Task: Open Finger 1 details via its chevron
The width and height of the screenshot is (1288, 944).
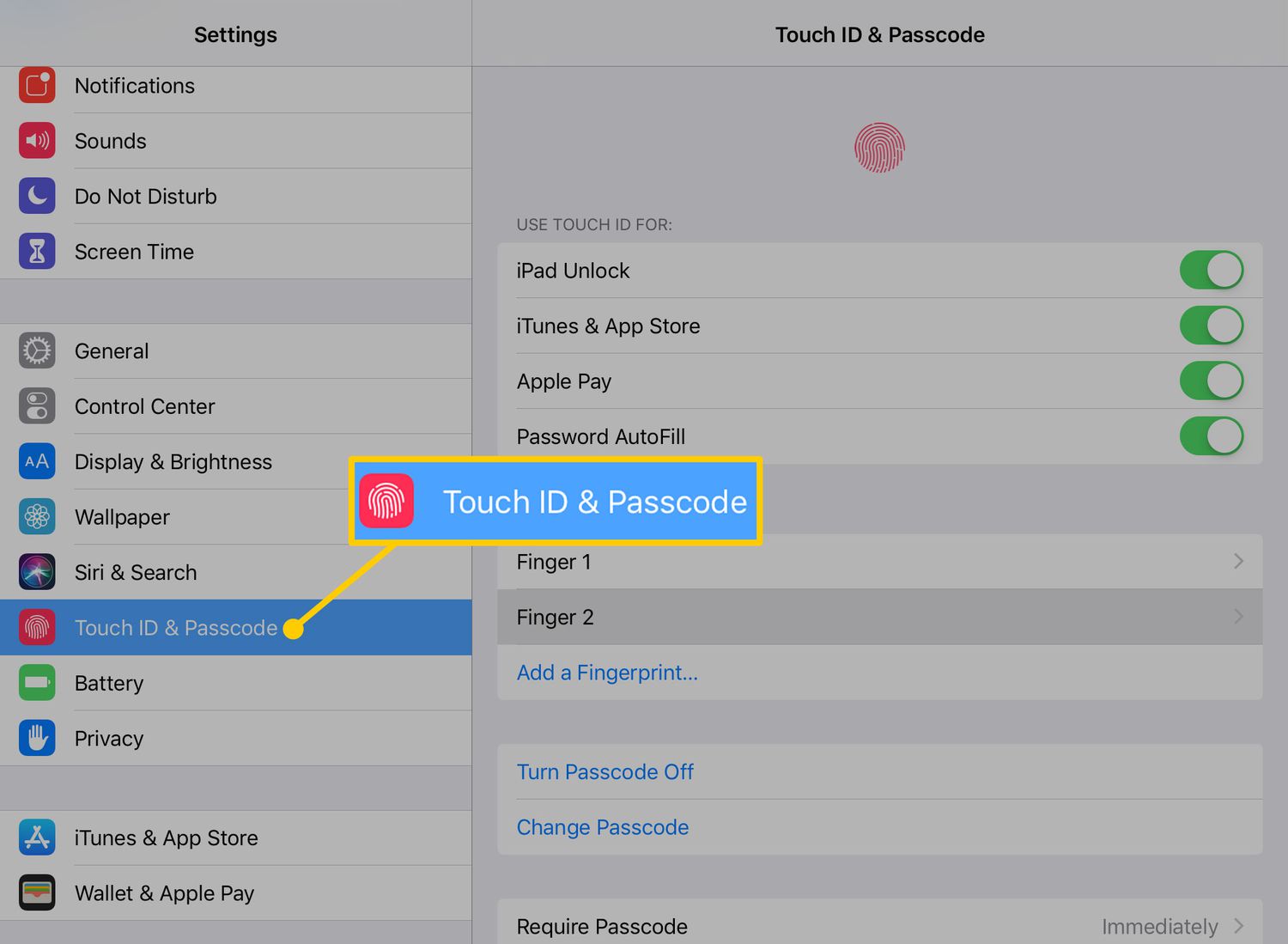Action: point(1237,561)
